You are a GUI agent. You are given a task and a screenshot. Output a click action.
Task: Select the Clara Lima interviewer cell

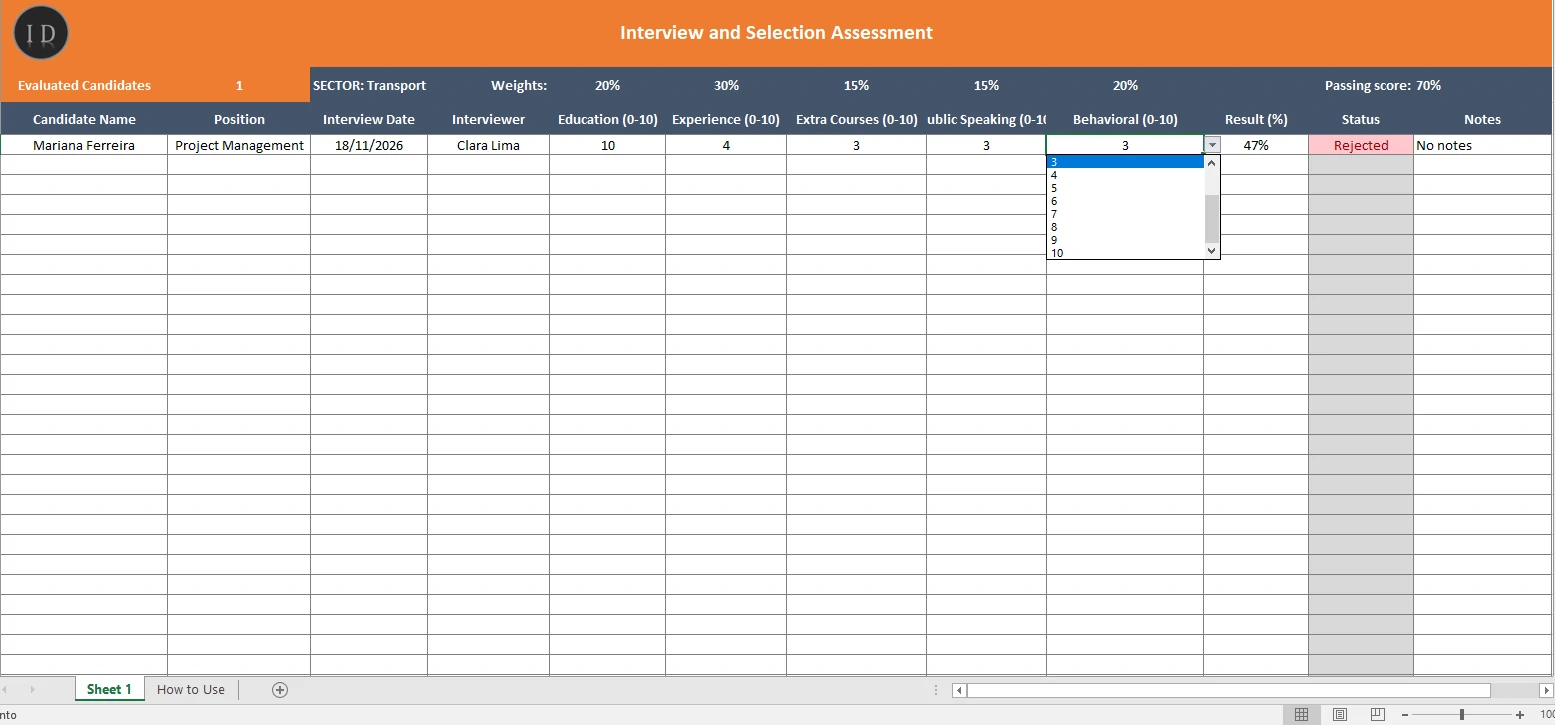coord(488,145)
